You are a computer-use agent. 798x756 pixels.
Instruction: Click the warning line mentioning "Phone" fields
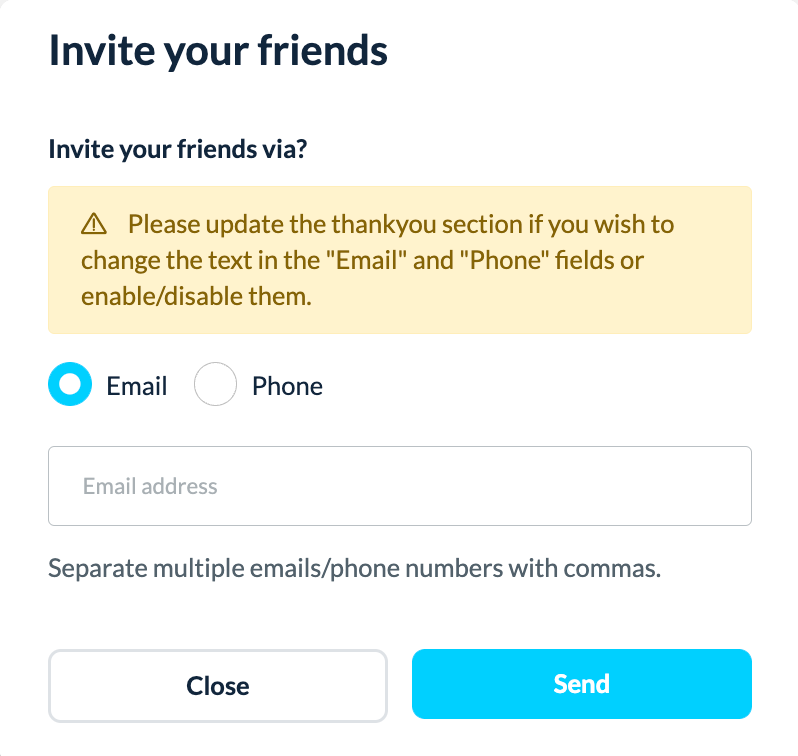tap(362, 260)
